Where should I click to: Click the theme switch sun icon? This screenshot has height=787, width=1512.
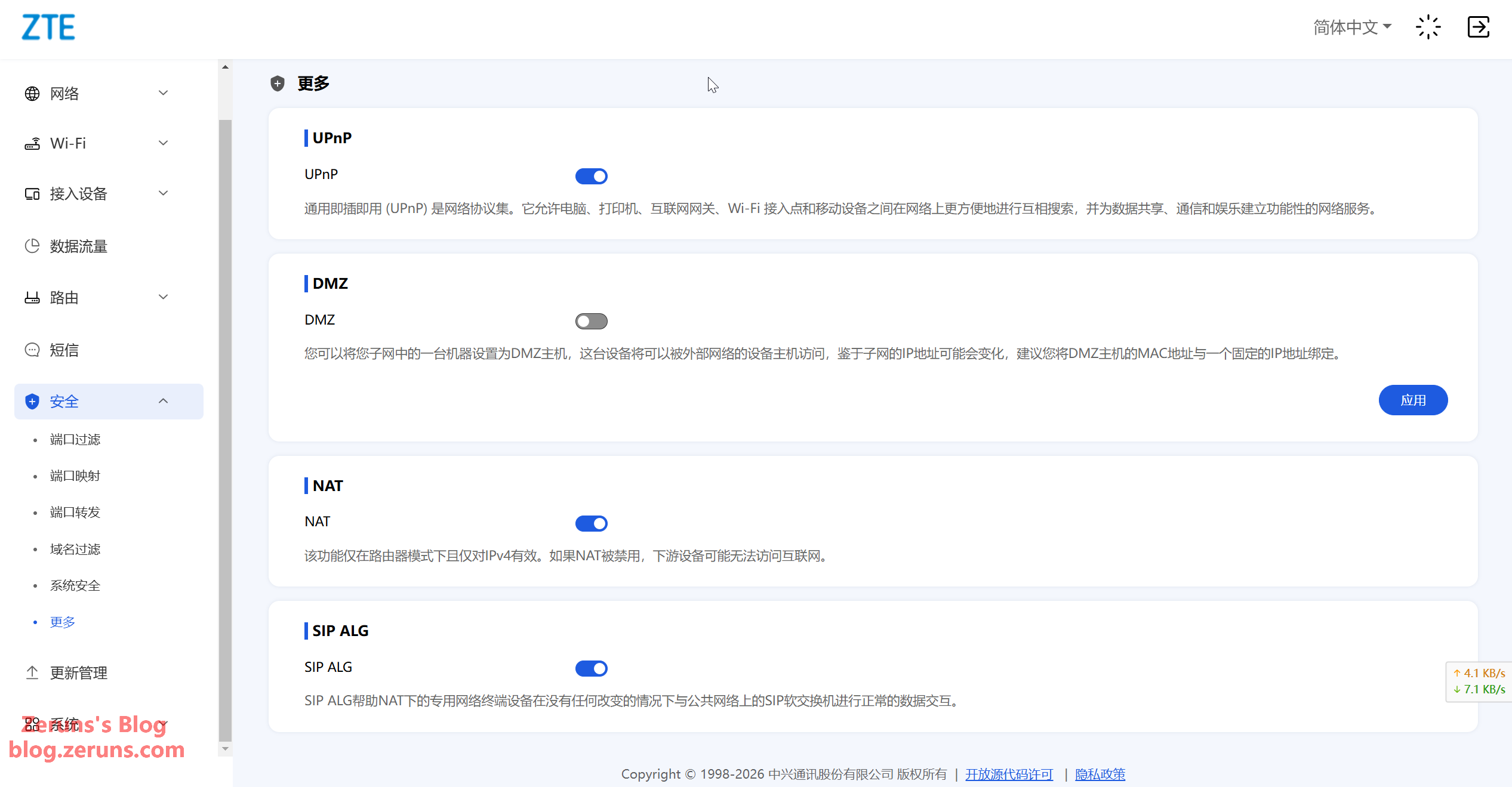point(1428,27)
